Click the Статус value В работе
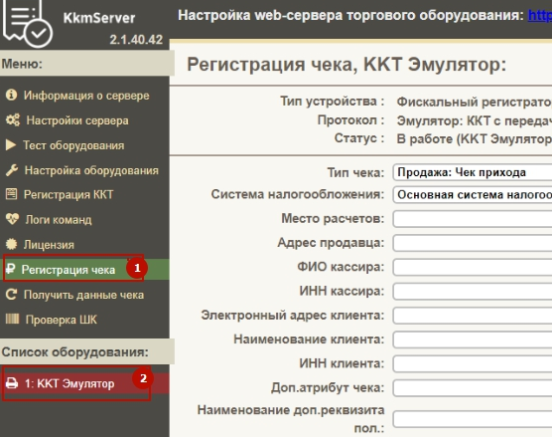 click(474, 139)
